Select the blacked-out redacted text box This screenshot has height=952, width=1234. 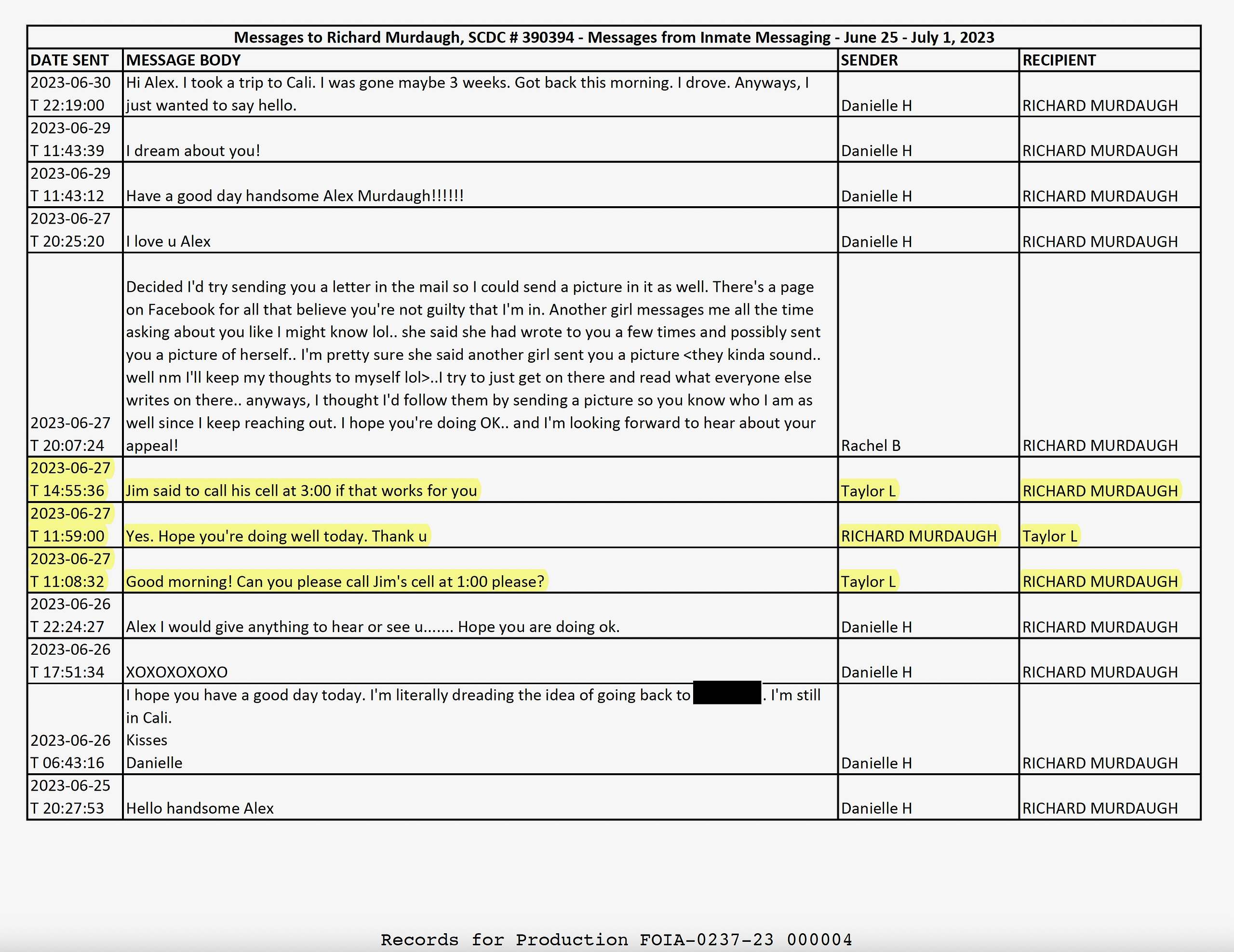point(726,693)
